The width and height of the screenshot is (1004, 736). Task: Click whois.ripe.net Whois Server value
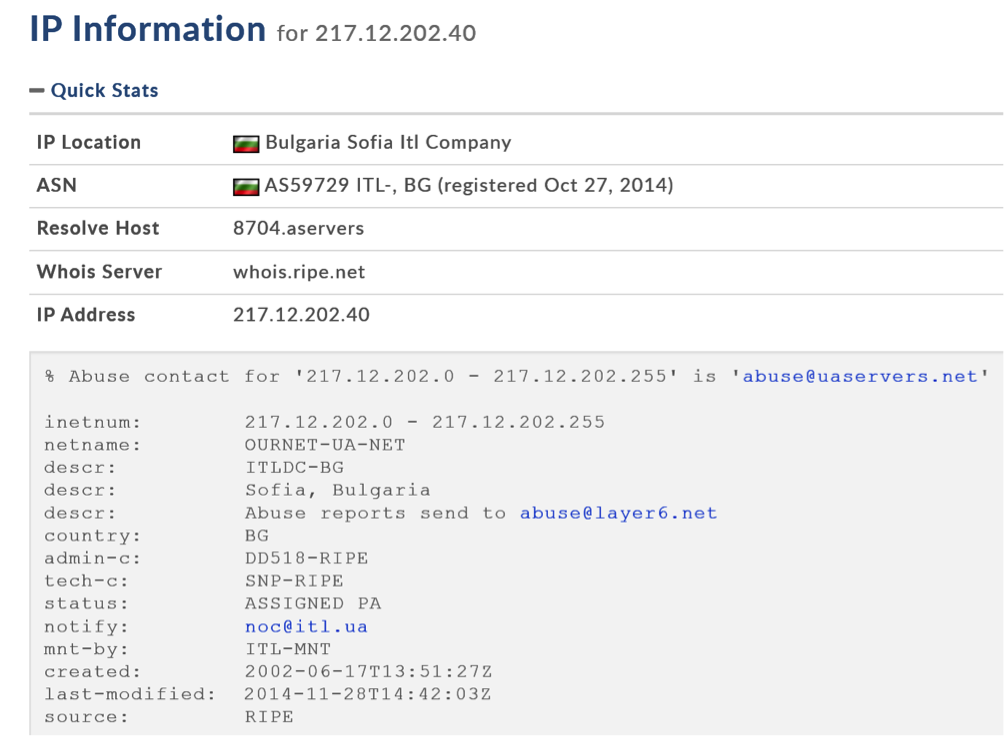coord(299,272)
